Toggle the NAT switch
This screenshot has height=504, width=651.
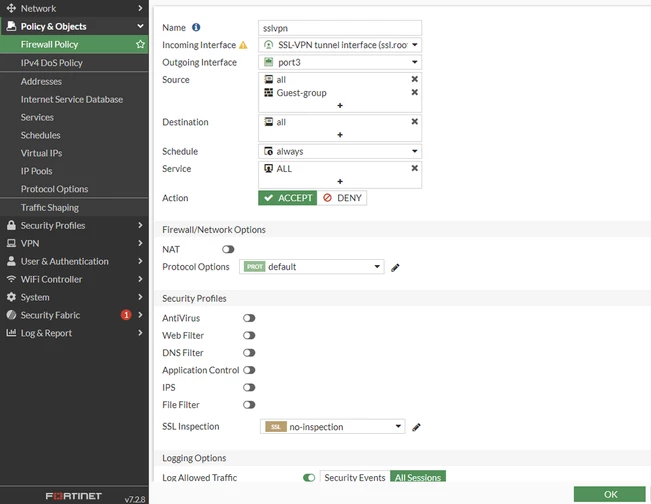click(x=228, y=250)
